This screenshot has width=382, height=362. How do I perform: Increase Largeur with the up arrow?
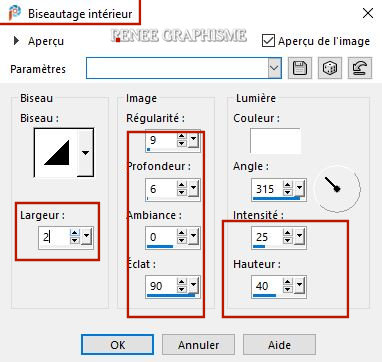75,233
